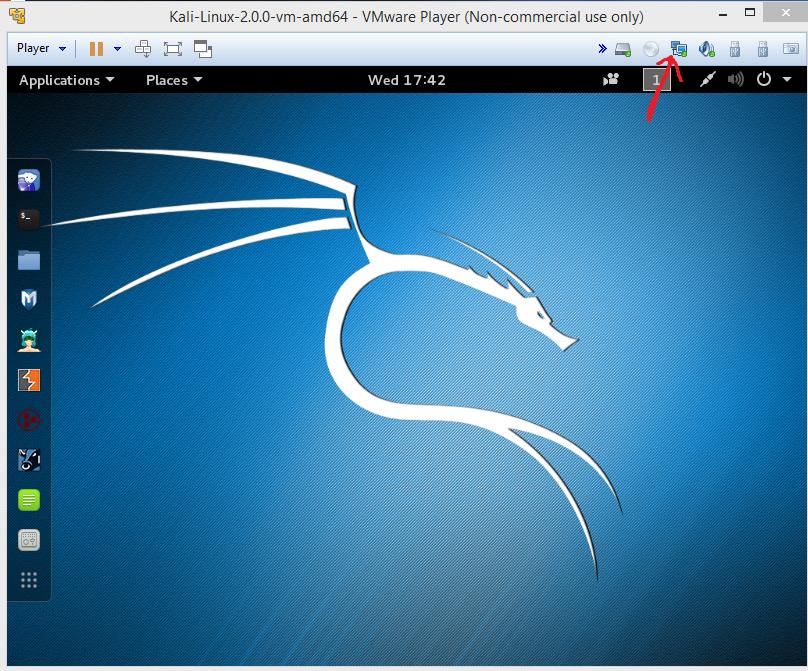Suspend the virtual machine with the pause button
Screen dimensions: 808x671
(x=96, y=48)
